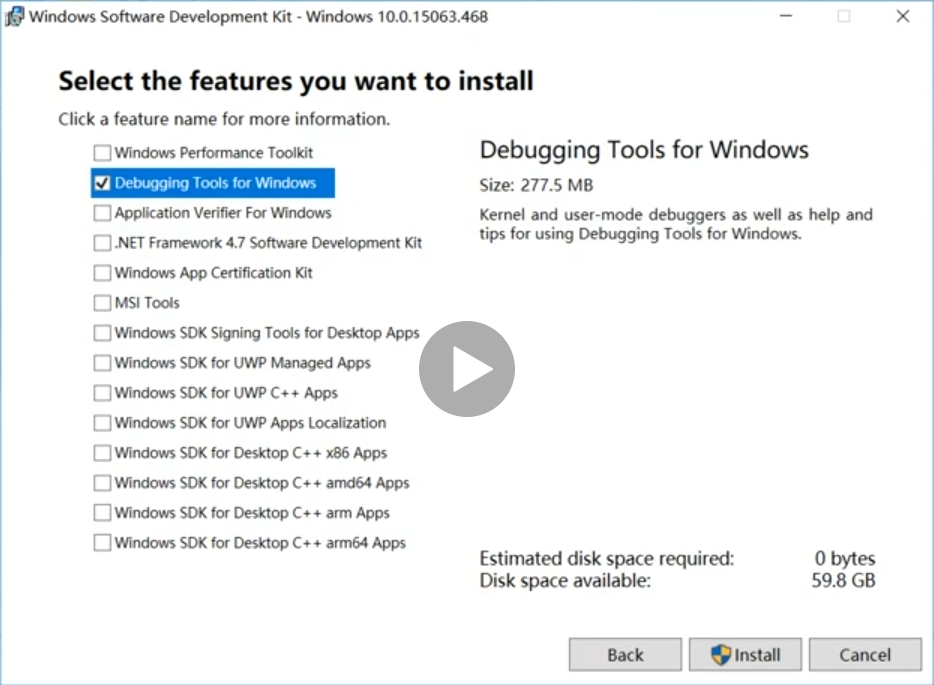Tick Windows SDK for UWP Apps Localization

(x=102, y=423)
